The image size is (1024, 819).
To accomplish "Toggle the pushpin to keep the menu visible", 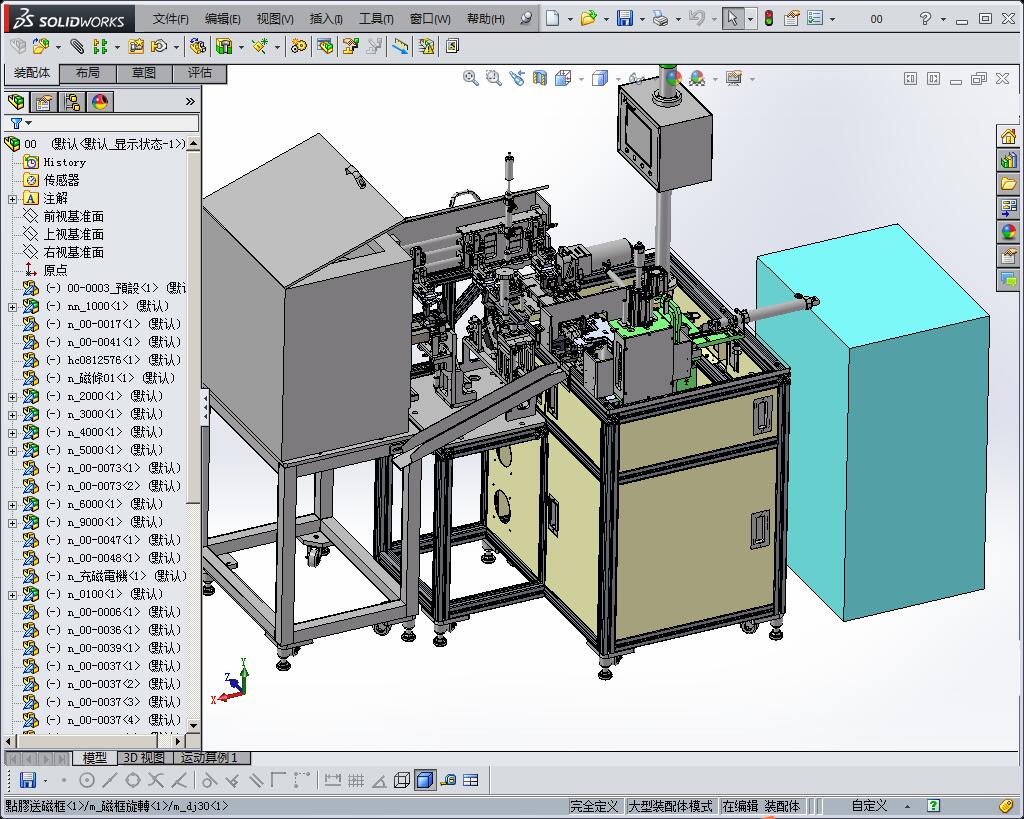I will 526,18.
